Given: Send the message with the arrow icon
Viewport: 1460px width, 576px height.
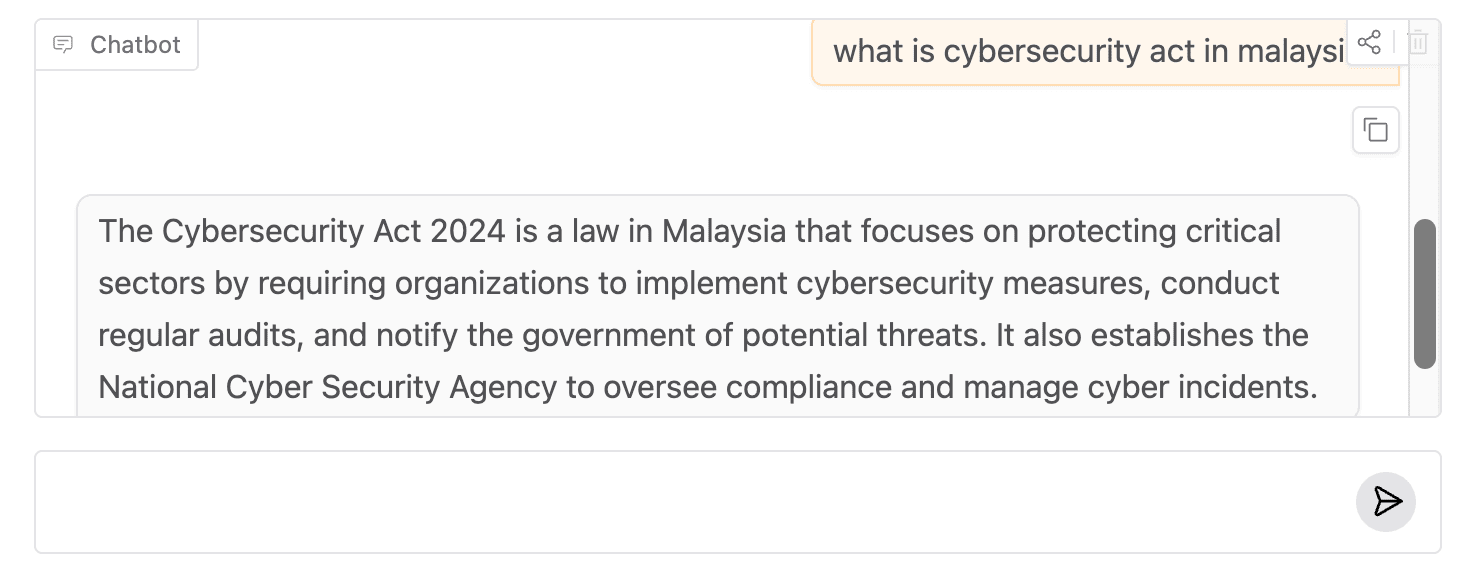Looking at the screenshot, I should pos(1386,501).
